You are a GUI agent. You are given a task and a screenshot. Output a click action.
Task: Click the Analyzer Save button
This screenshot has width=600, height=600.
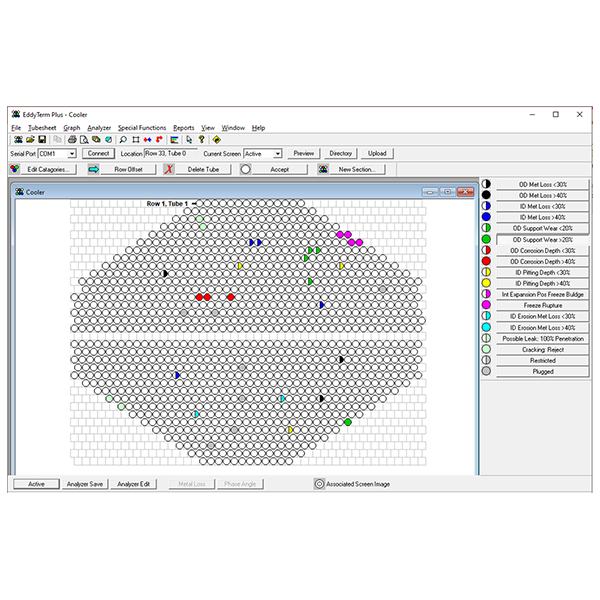85,484
